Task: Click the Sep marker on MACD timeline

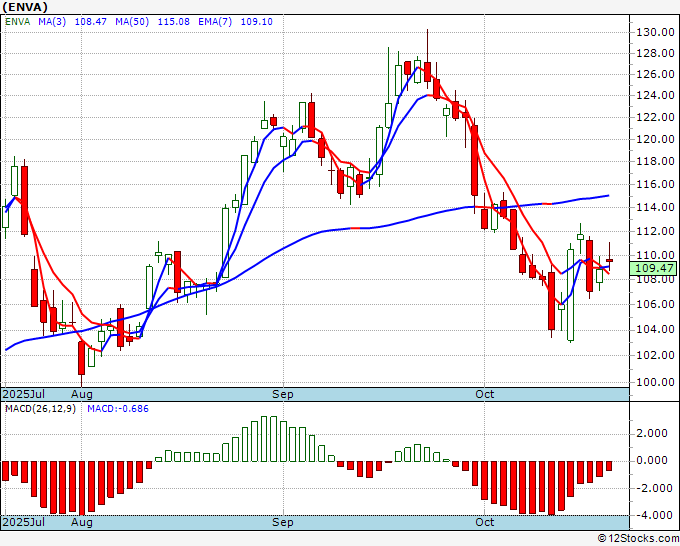Action: click(x=283, y=522)
